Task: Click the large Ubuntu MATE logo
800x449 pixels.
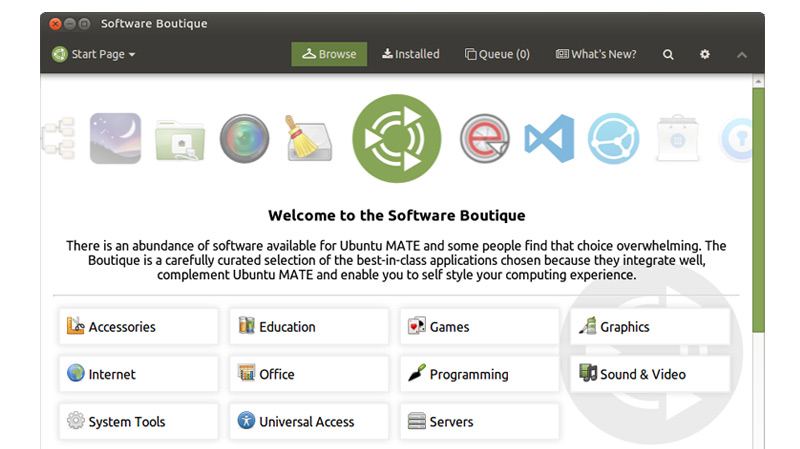Action: [397, 138]
